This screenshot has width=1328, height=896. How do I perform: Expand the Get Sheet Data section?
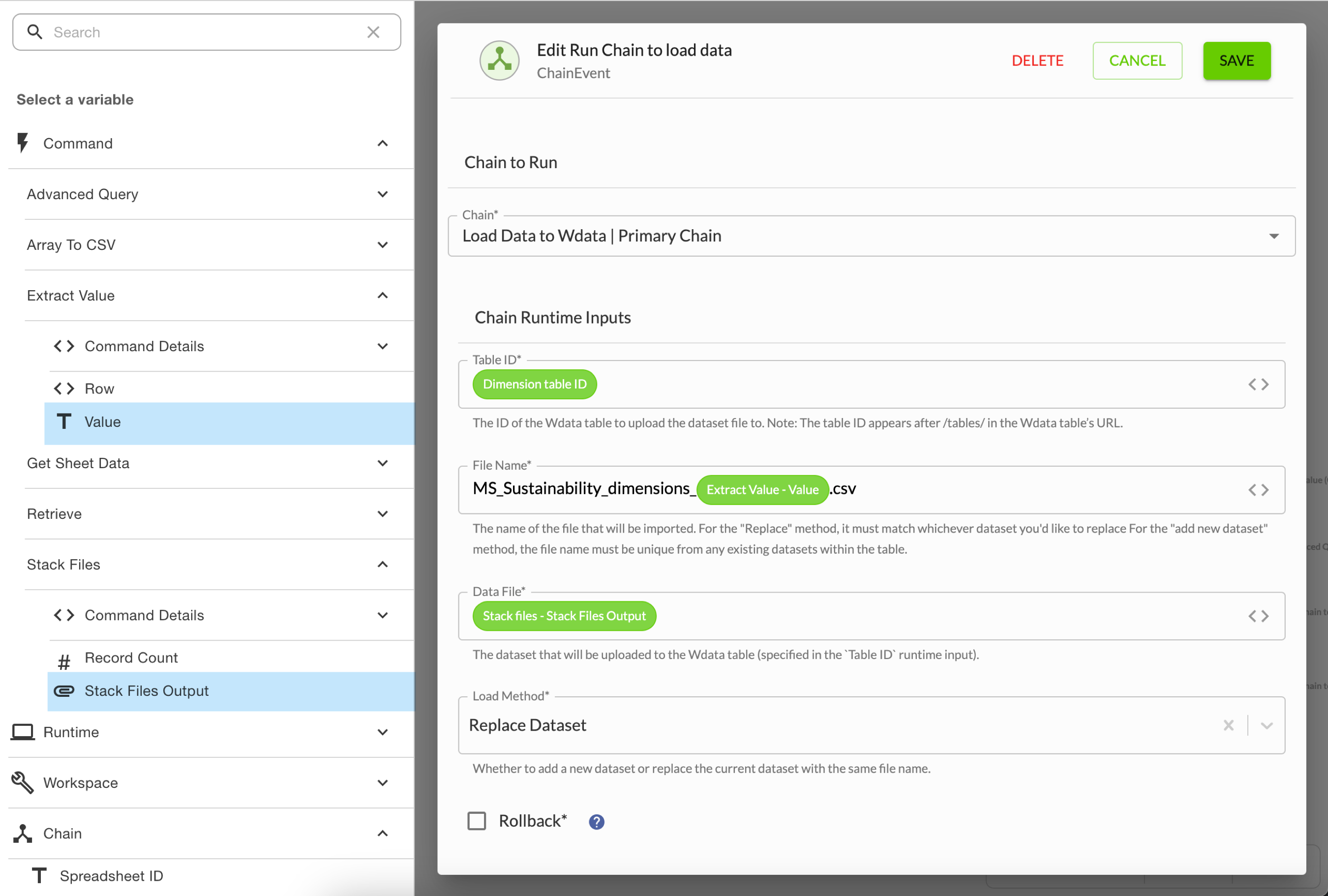point(382,463)
